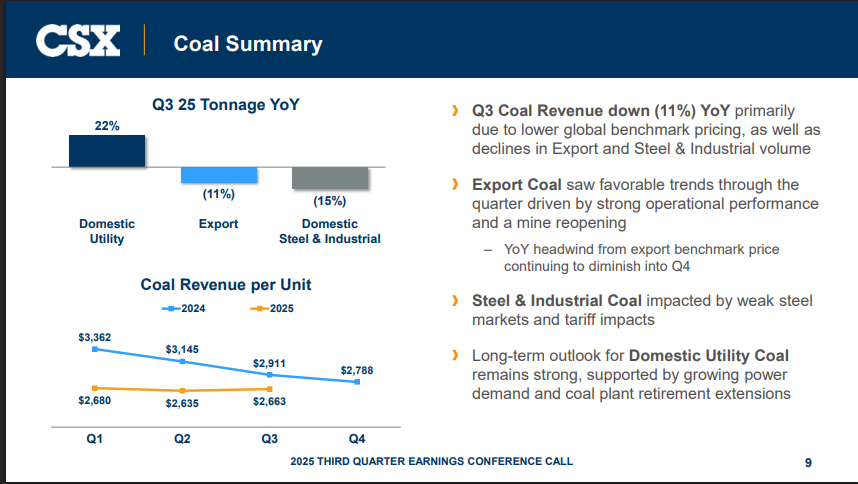The height and width of the screenshot is (484, 858).
Task: Click the CSX logo in the header
Action: pyautogui.click(x=78, y=42)
